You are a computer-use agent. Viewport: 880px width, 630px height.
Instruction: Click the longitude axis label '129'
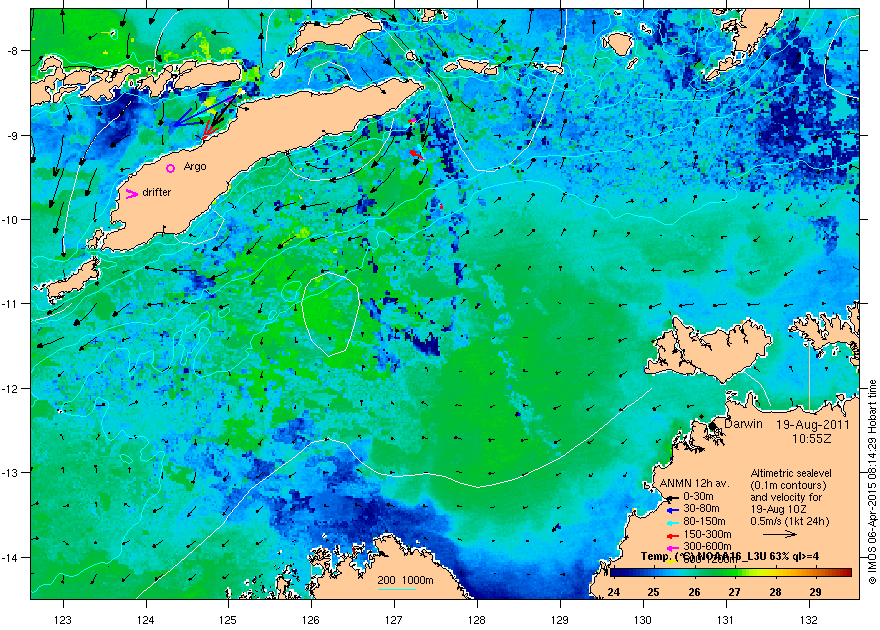[560, 620]
